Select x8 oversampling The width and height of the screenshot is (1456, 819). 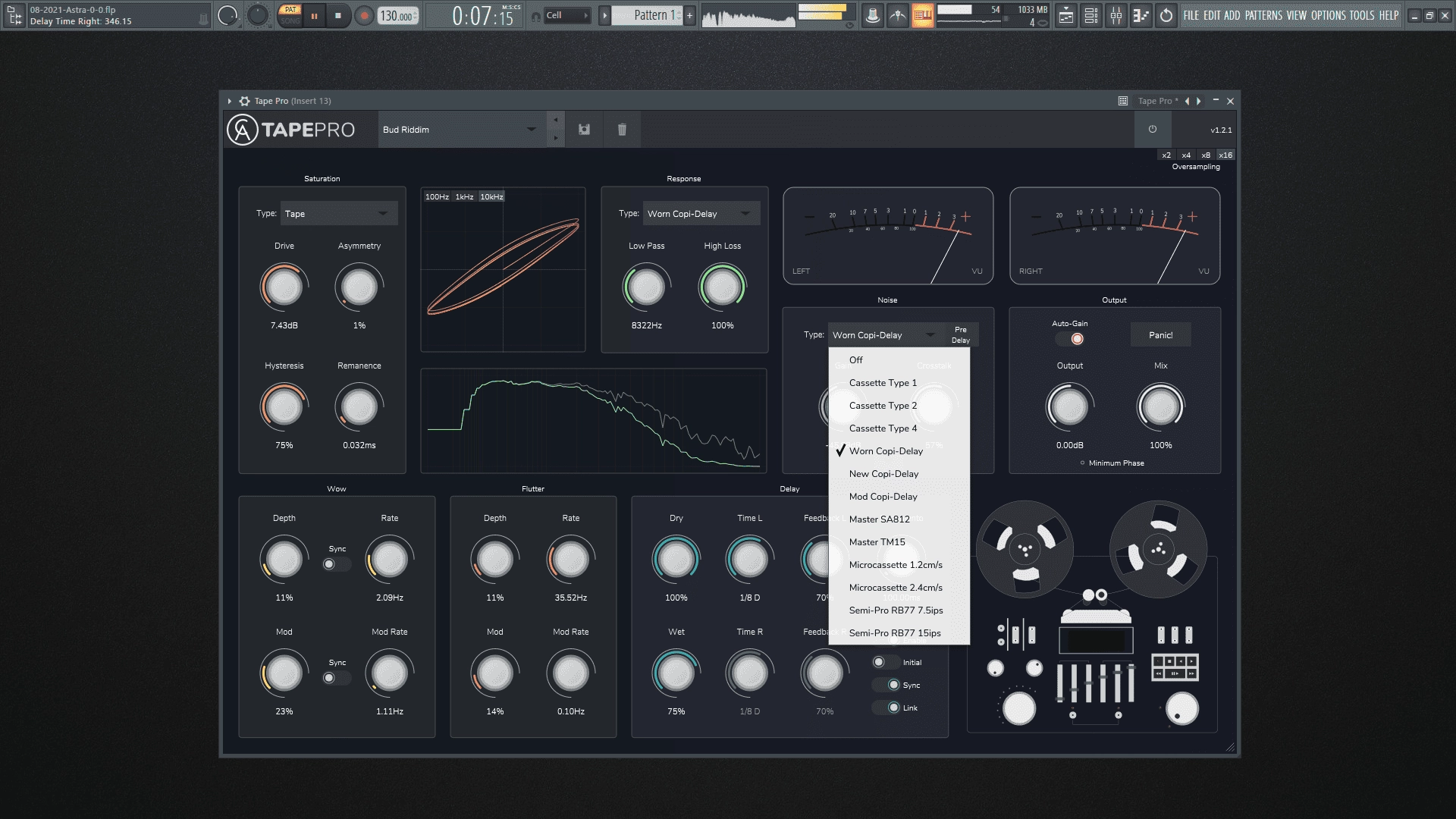pyautogui.click(x=1206, y=155)
